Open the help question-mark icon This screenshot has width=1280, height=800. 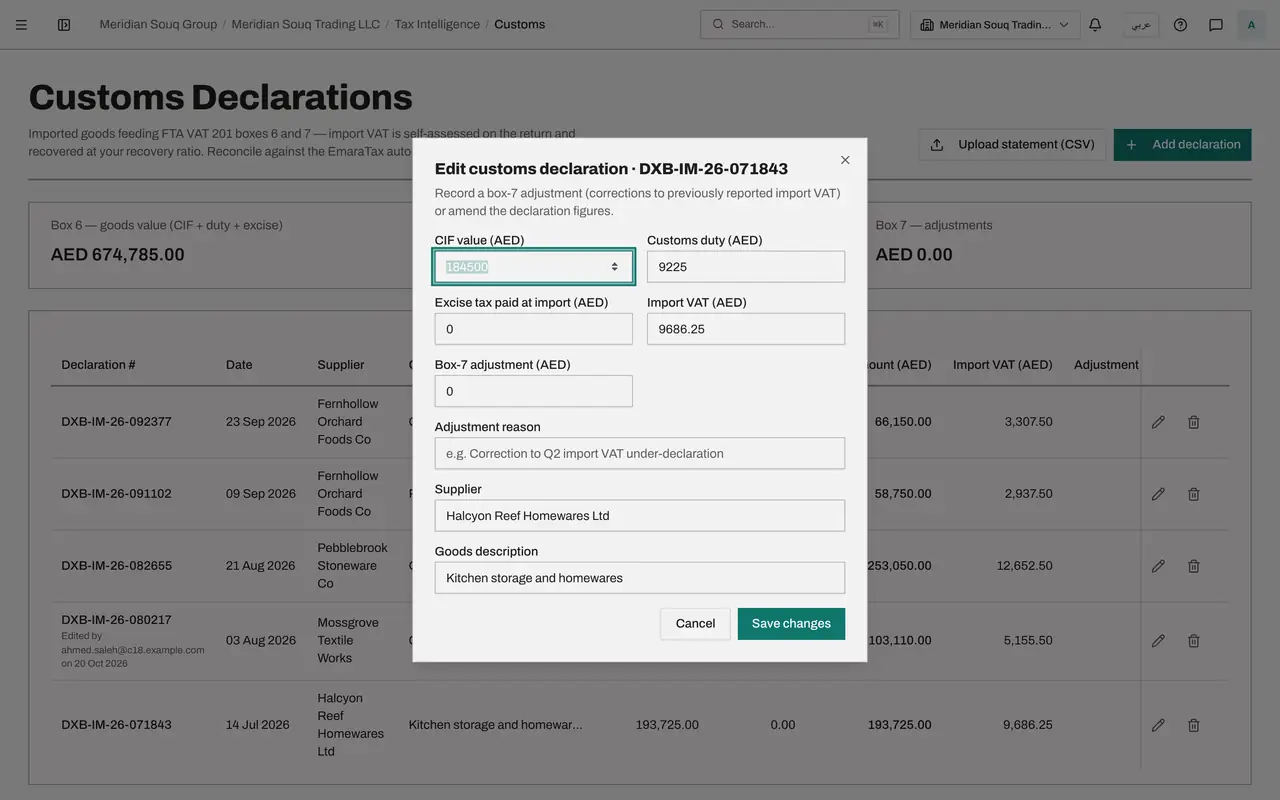[1181, 25]
